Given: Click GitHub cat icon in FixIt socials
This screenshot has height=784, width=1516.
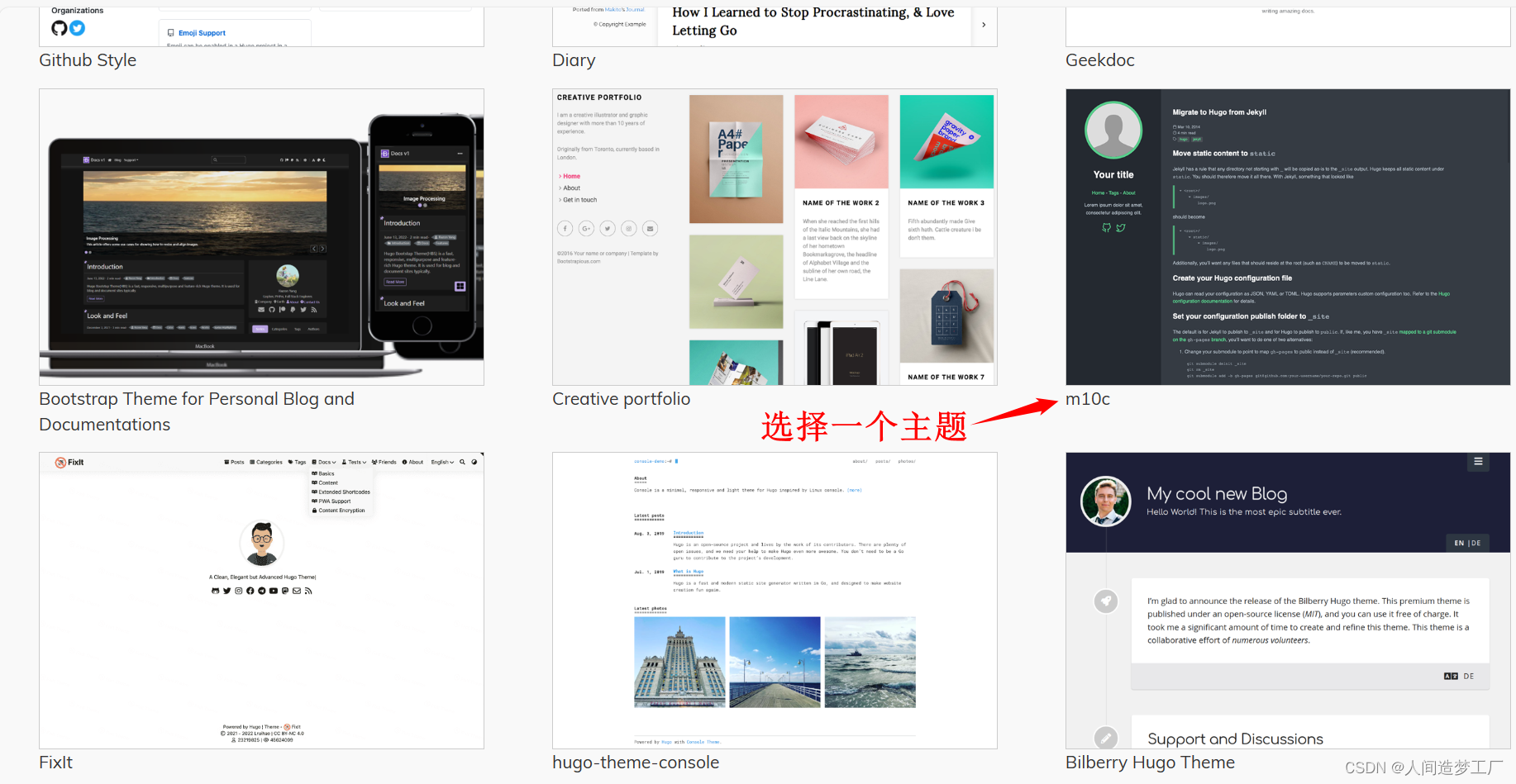Looking at the screenshot, I should click(215, 591).
